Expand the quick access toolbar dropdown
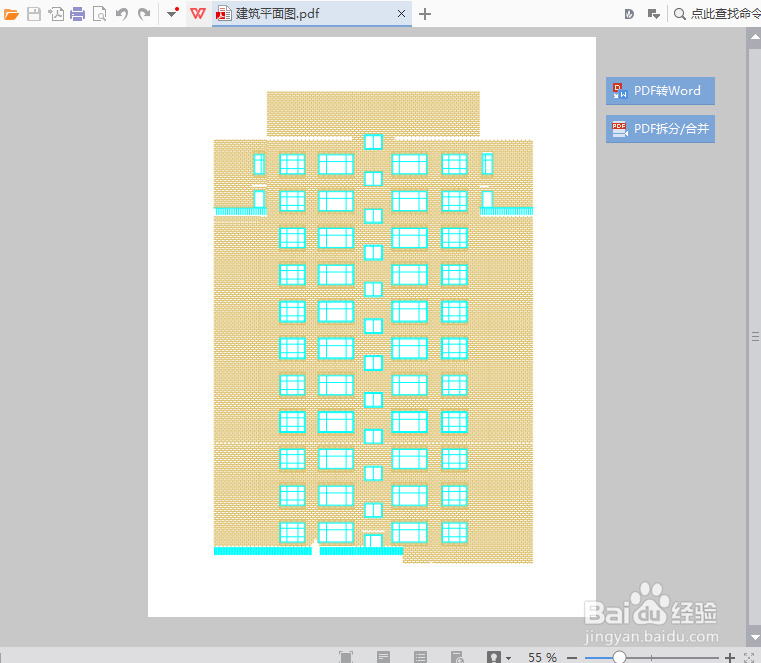The width and height of the screenshot is (761, 663). pos(172,13)
